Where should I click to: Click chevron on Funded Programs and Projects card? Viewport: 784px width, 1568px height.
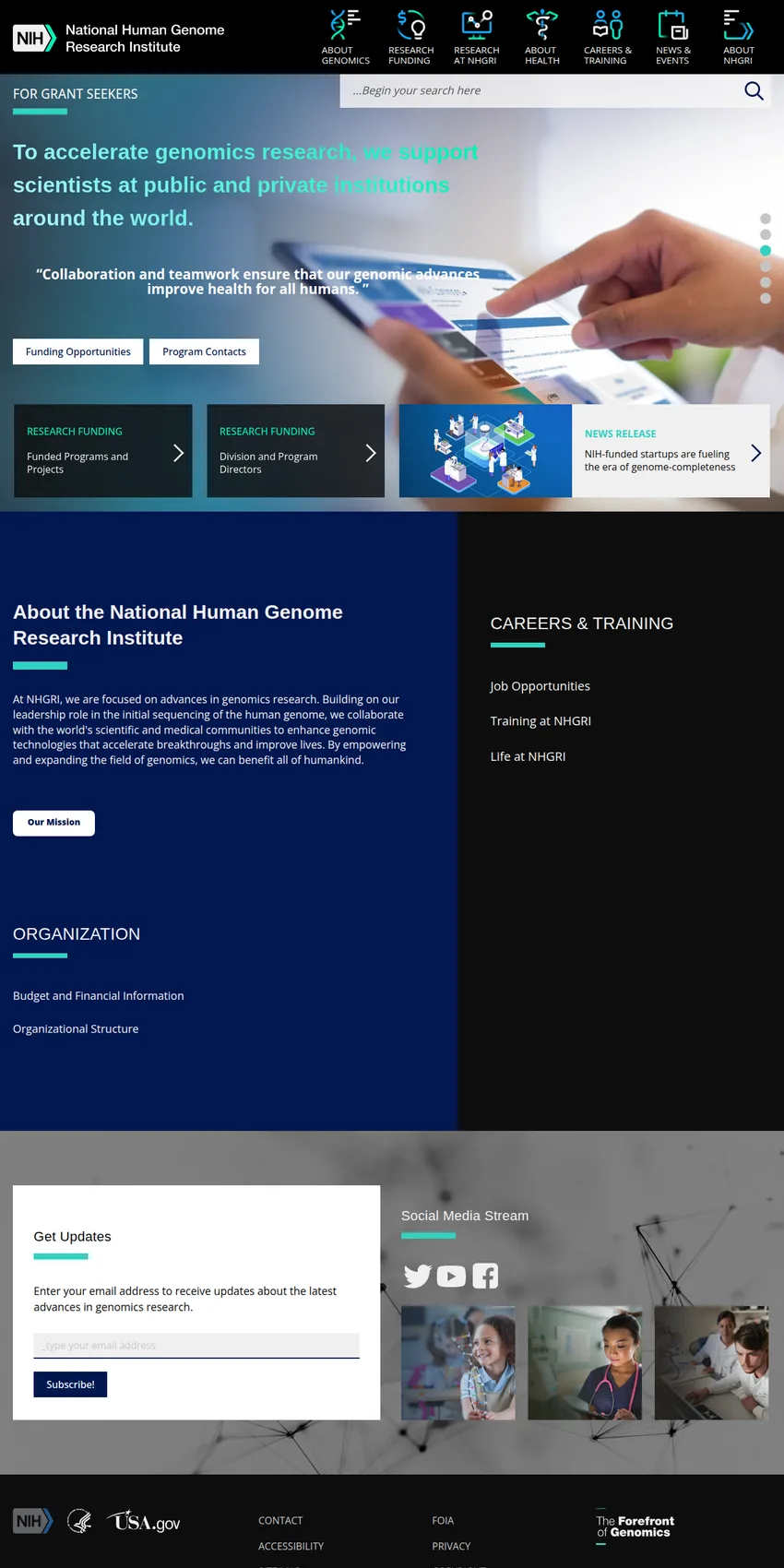(x=179, y=453)
